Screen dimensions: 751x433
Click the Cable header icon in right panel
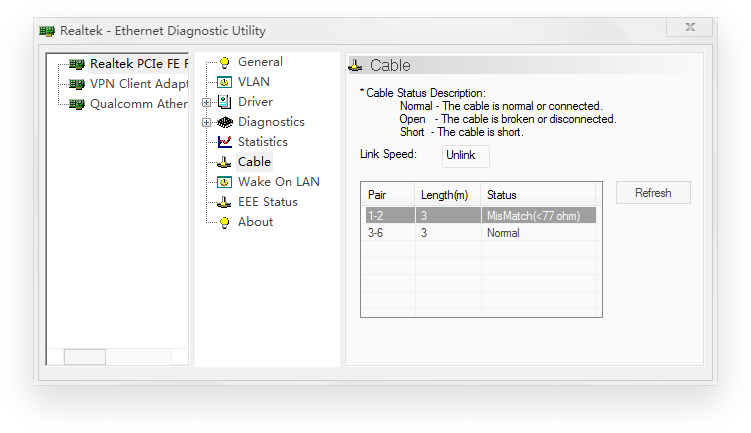[355, 65]
